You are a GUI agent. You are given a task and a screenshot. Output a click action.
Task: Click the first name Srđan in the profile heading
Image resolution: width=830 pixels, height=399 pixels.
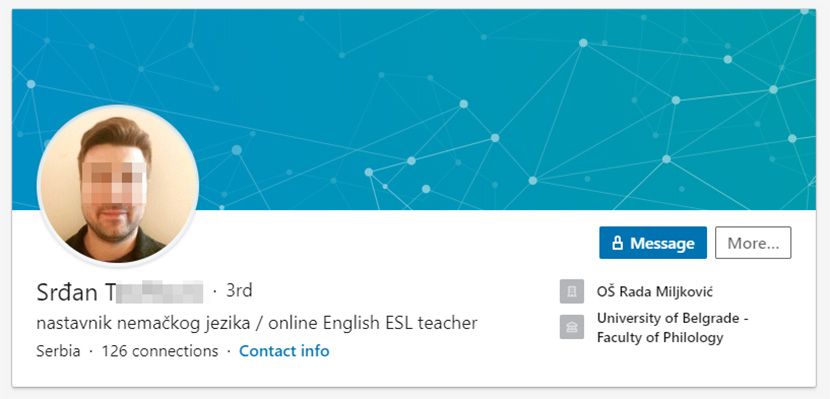click(67, 292)
